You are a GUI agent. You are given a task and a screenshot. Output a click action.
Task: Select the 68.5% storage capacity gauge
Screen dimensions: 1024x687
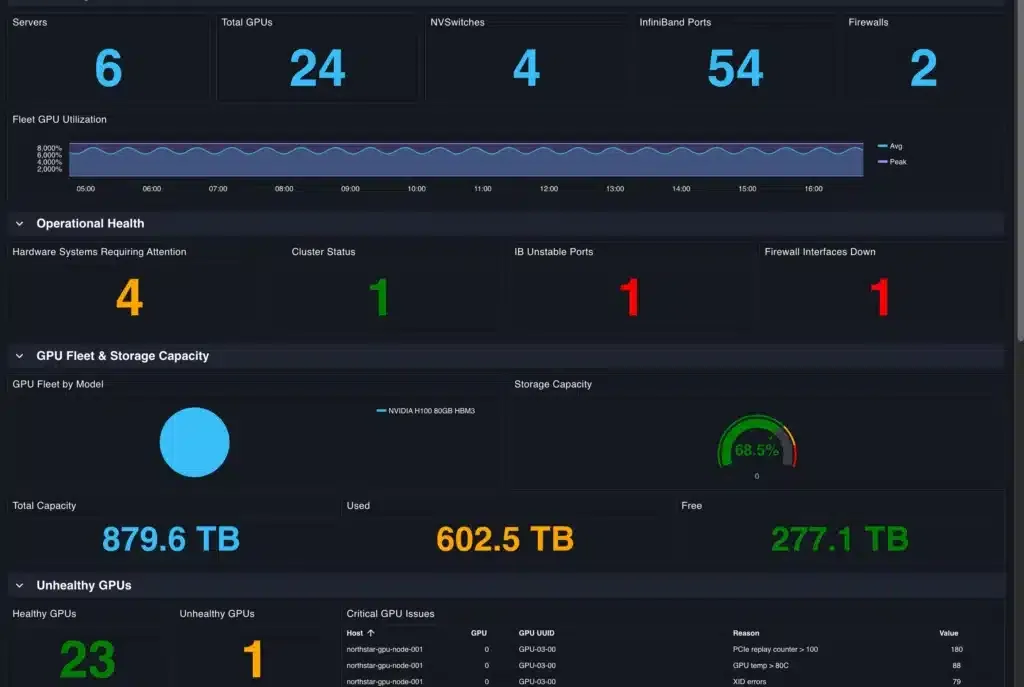[x=757, y=441]
